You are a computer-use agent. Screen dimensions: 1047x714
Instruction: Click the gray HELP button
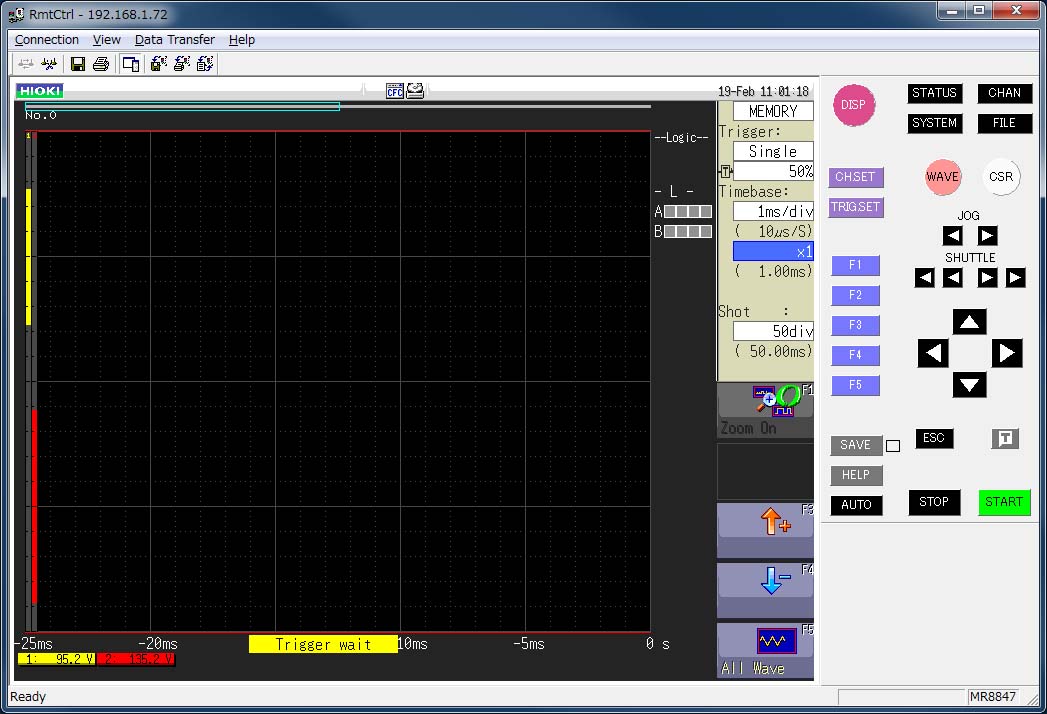coord(856,476)
